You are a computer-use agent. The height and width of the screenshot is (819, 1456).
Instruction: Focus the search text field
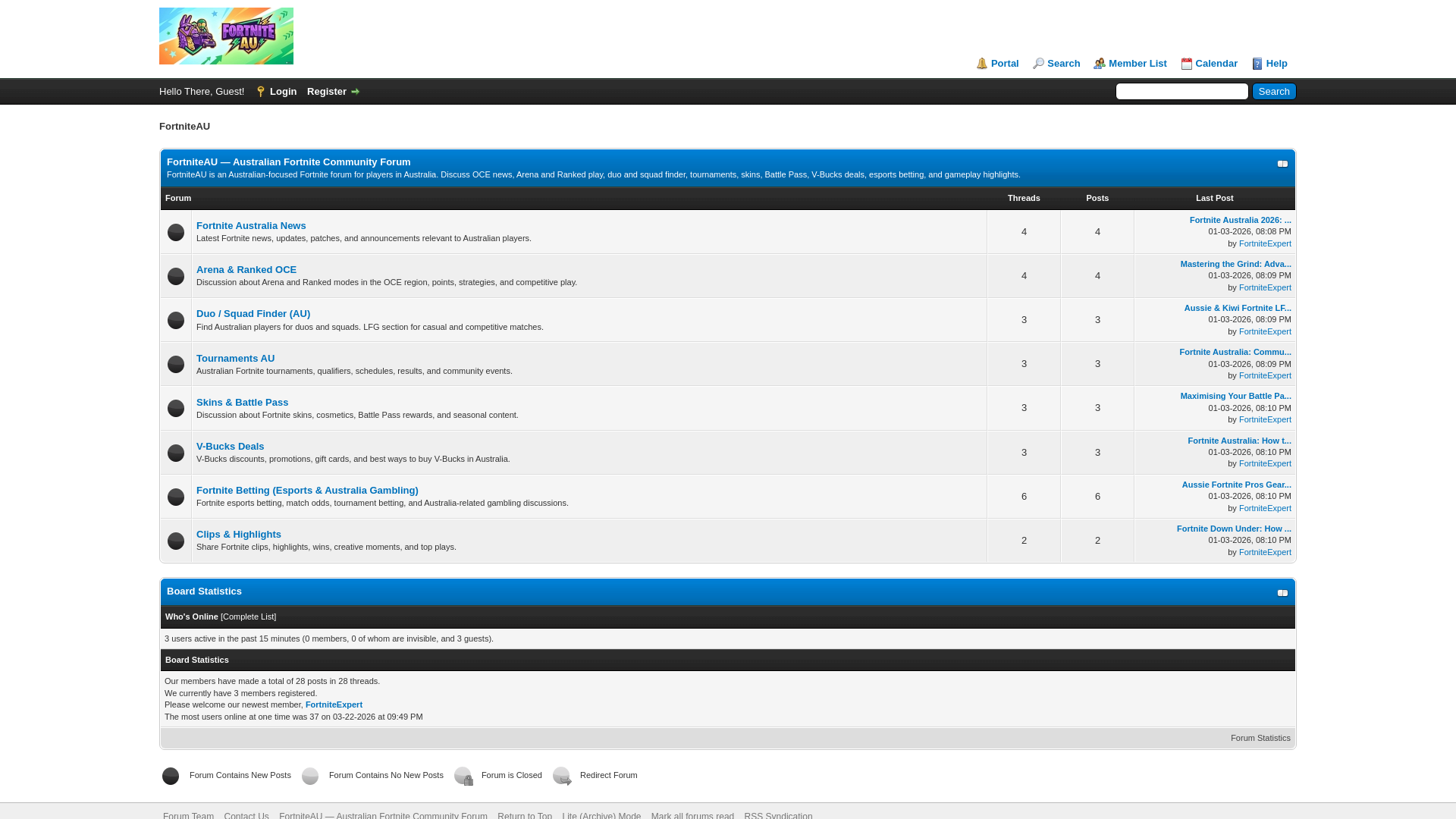[x=1181, y=92]
